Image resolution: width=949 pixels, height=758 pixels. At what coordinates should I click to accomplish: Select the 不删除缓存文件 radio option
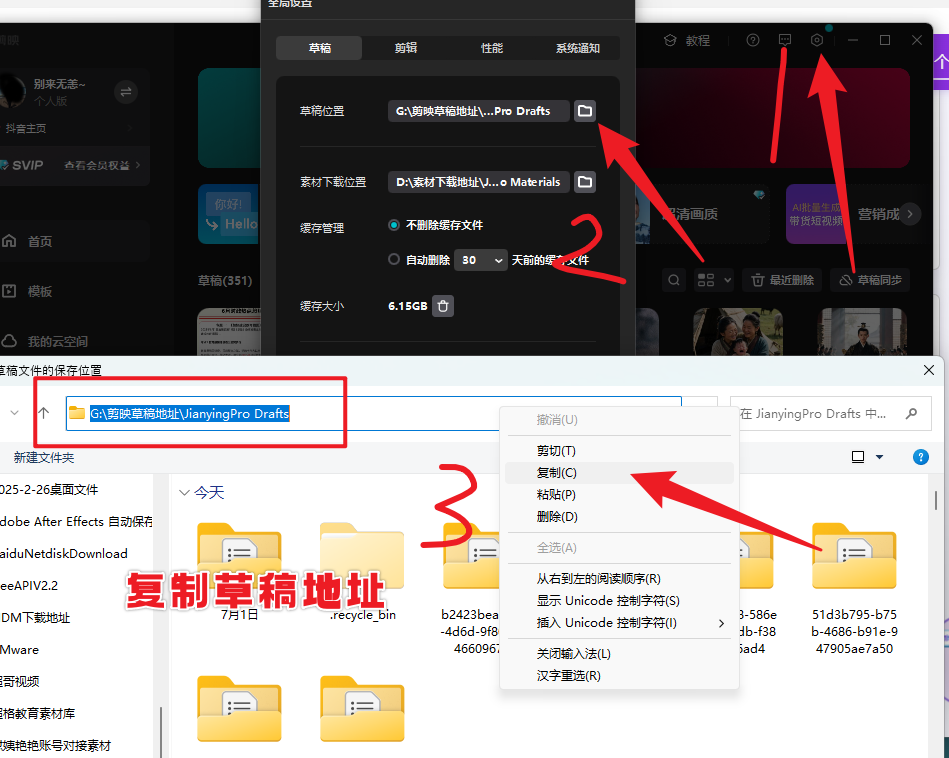(394, 226)
